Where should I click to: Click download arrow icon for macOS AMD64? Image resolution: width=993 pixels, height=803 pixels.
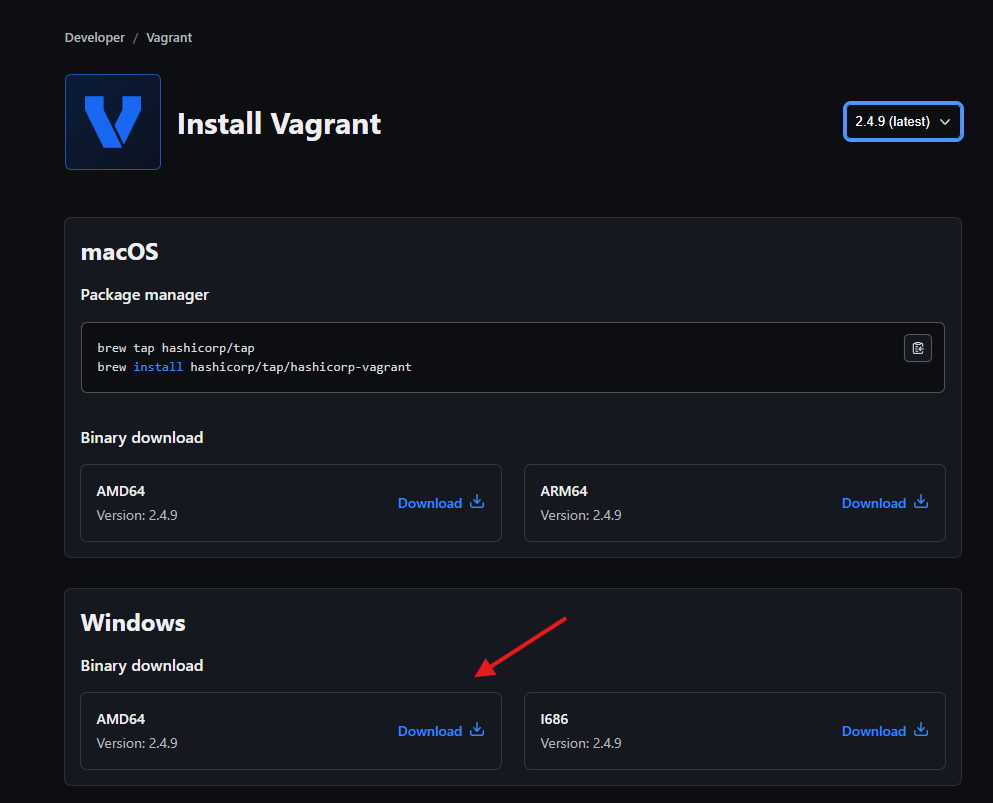tap(477, 502)
